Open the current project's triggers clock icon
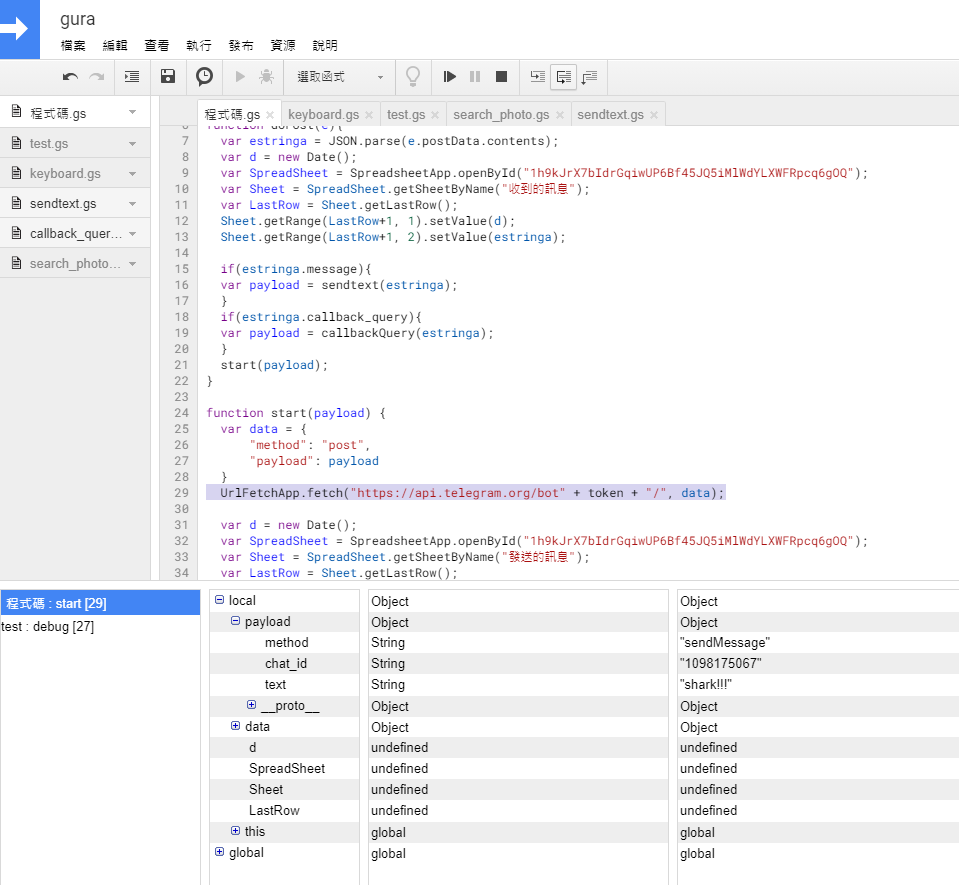 pyautogui.click(x=204, y=77)
